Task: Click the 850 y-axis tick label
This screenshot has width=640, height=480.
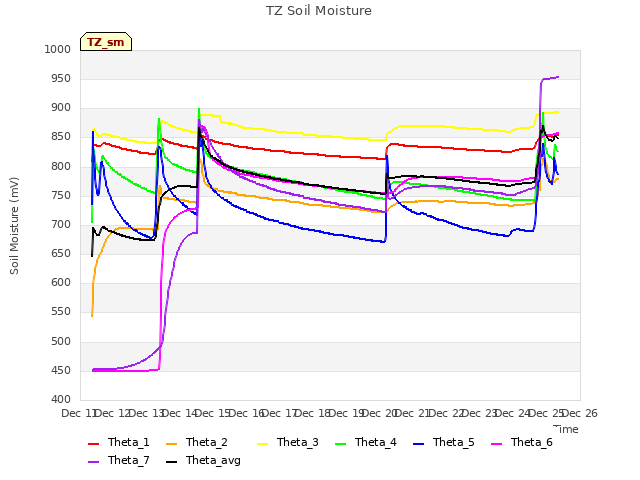Action: [61, 137]
